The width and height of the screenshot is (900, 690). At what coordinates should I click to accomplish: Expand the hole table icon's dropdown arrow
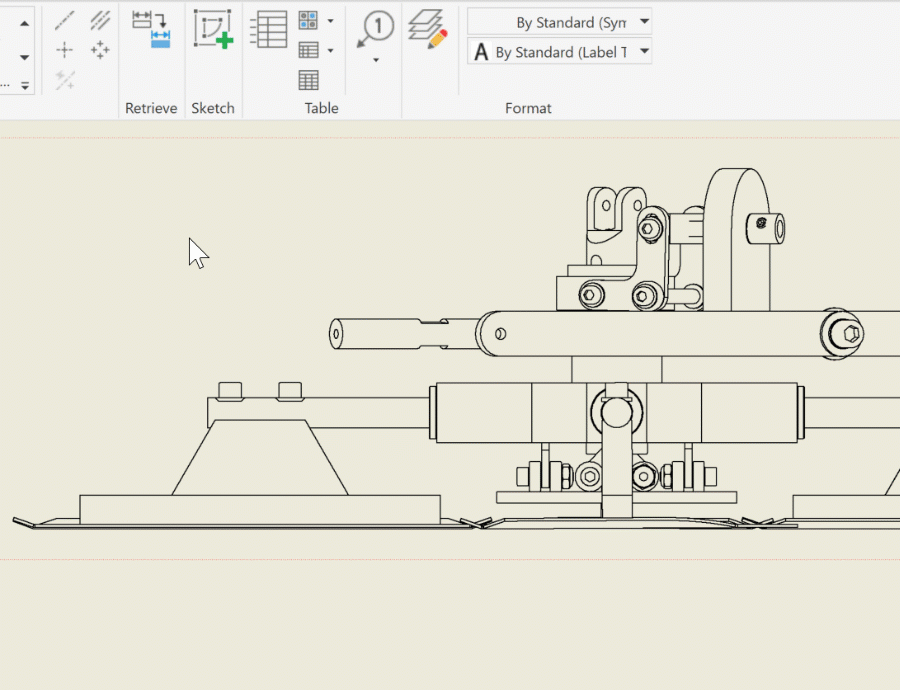tap(331, 20)
